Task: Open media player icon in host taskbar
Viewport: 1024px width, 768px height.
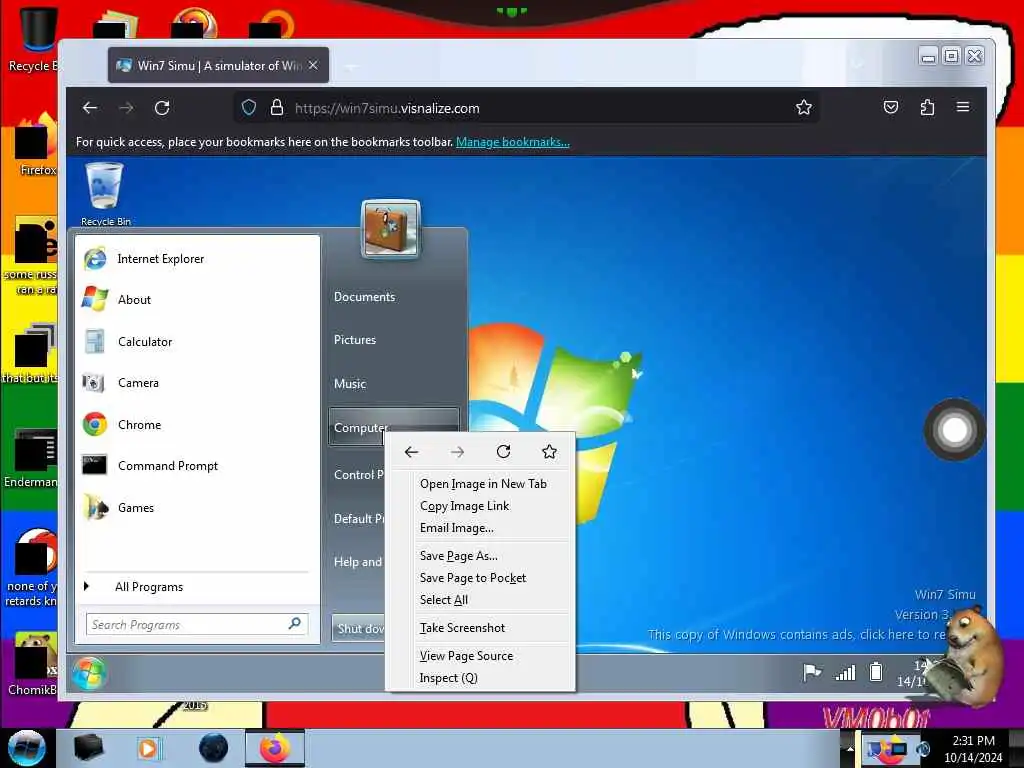Action: click(x=149, y=748)
